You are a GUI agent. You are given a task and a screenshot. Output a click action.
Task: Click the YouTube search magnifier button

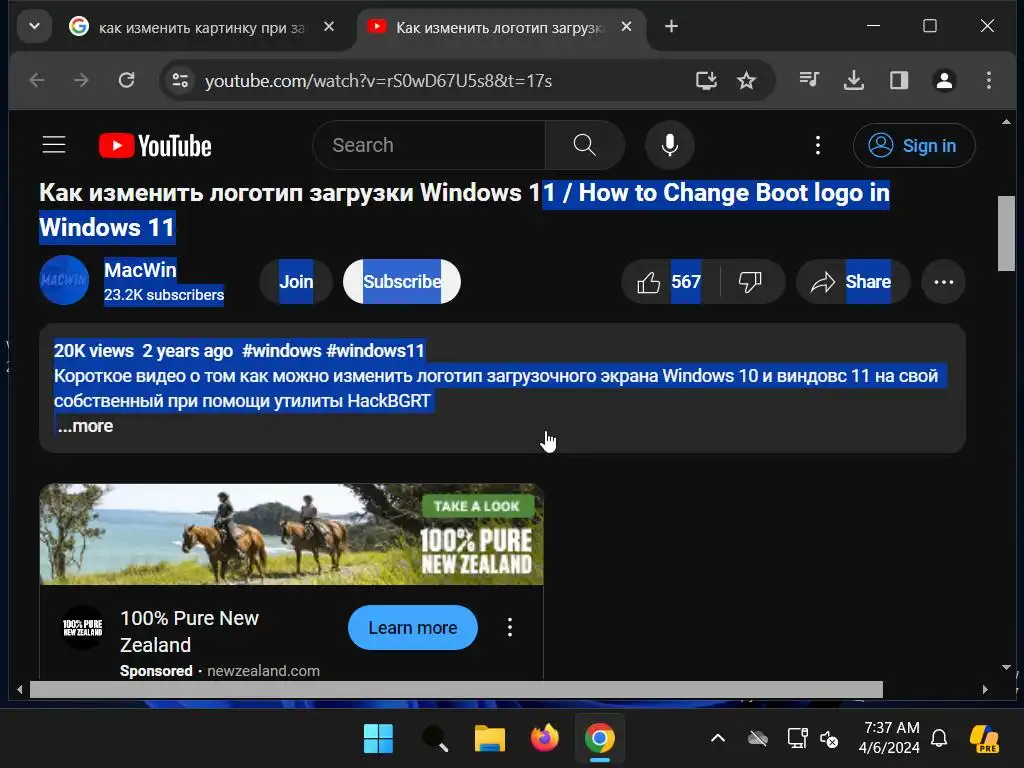tap(584, 145)
